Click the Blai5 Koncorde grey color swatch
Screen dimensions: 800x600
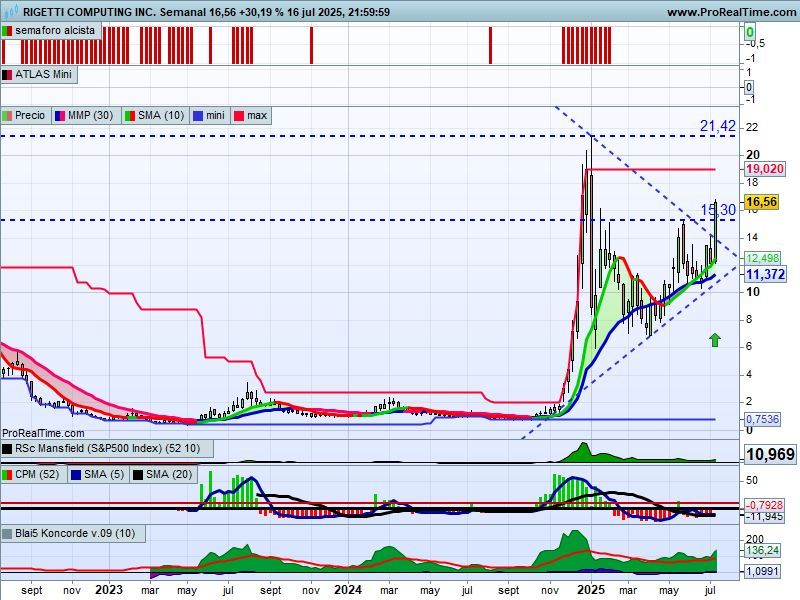[7, 534]
